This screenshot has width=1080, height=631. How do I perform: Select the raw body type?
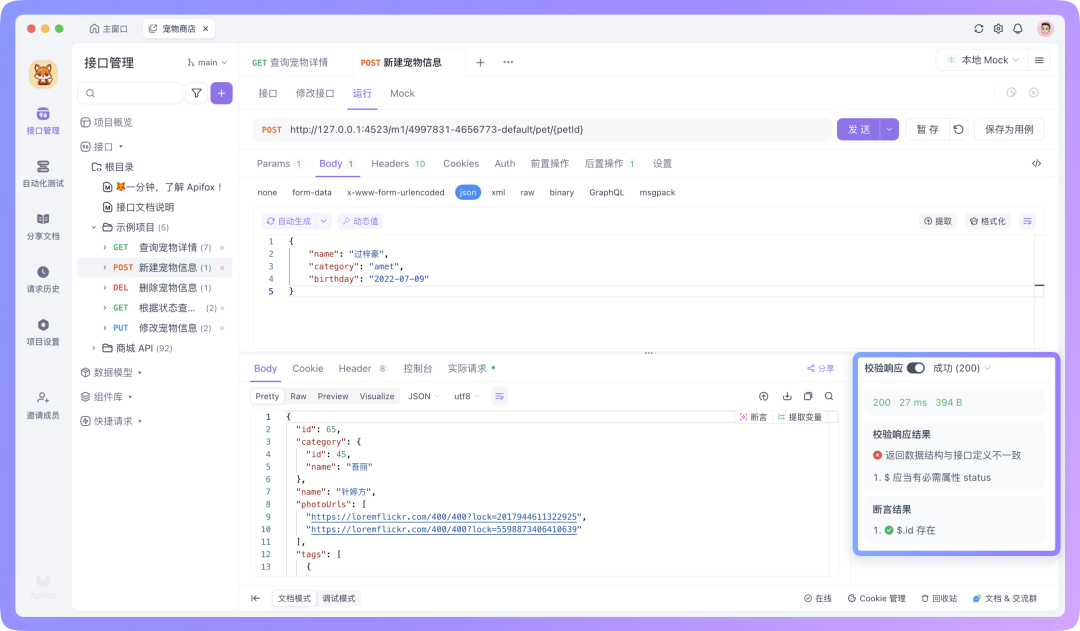pos(527,192)
